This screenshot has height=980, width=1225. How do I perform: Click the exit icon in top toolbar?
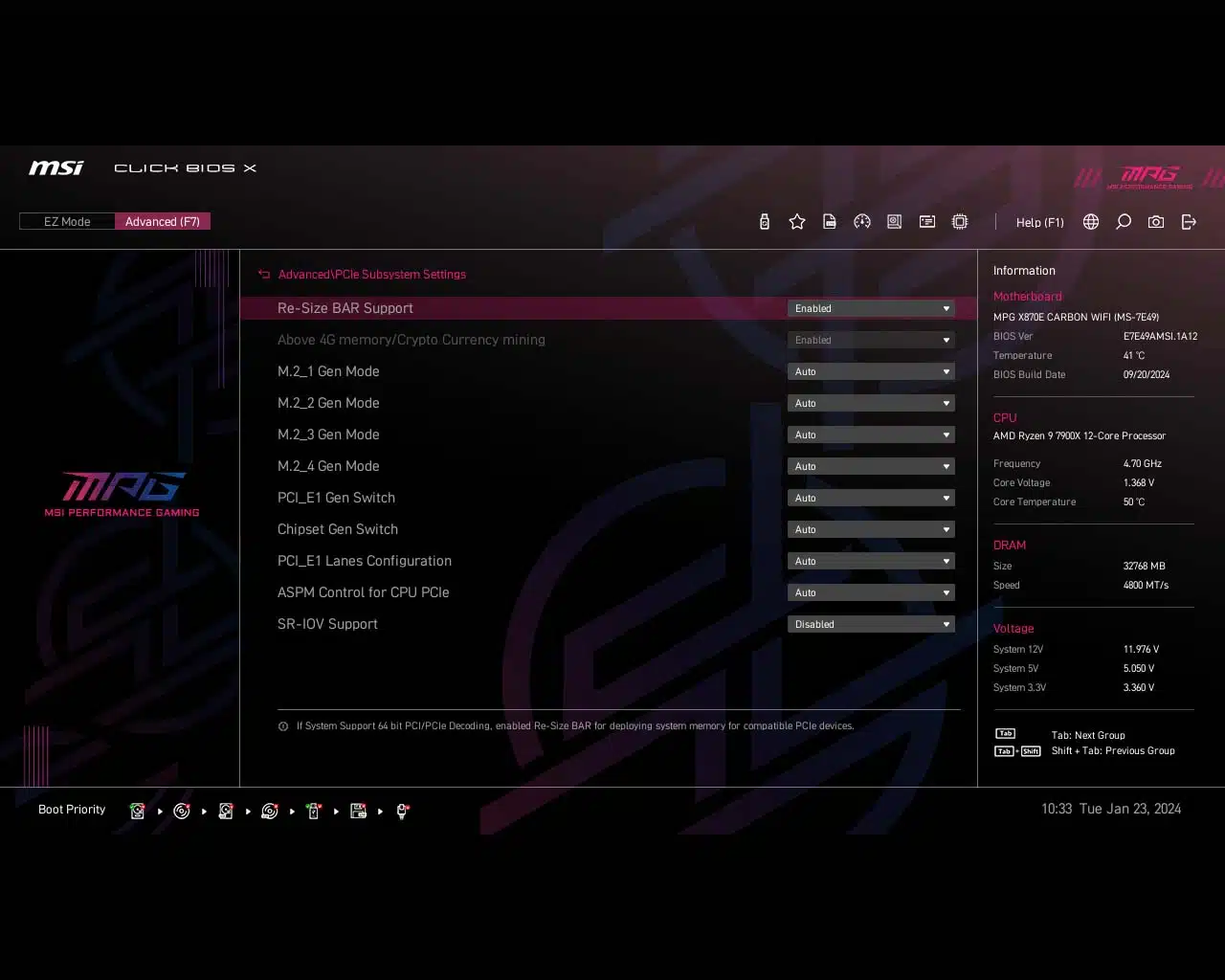pyautogui.click(x=1189, y=222)
